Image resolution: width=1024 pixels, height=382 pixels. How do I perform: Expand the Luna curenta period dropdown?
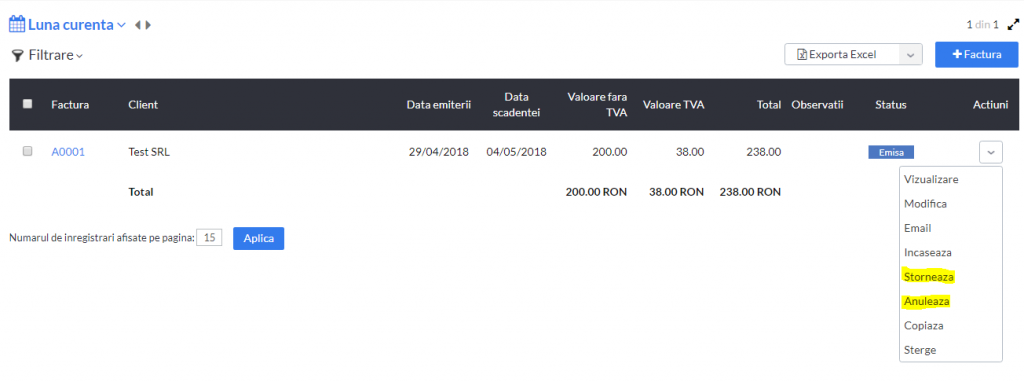point(121,25)
